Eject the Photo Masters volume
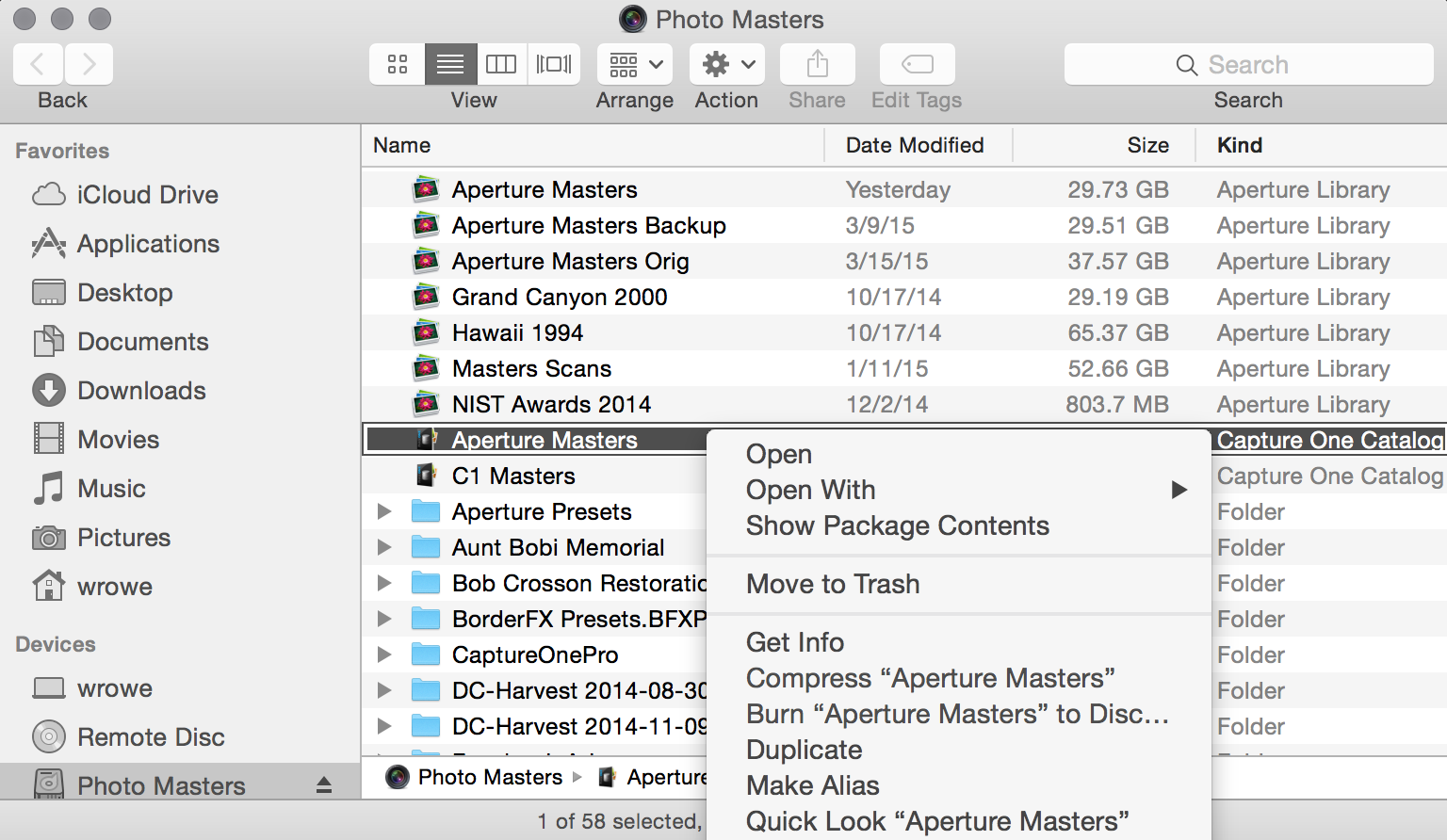 [324, 785]
